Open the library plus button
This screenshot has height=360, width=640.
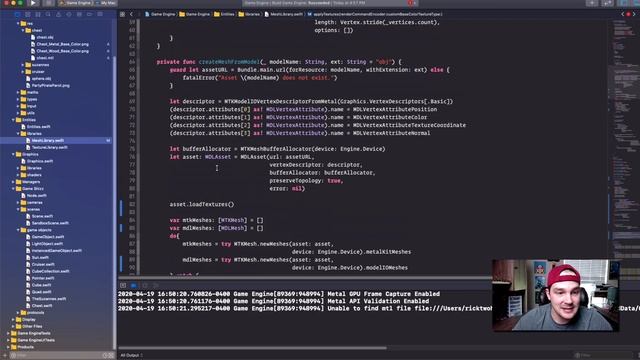point(592,3)
